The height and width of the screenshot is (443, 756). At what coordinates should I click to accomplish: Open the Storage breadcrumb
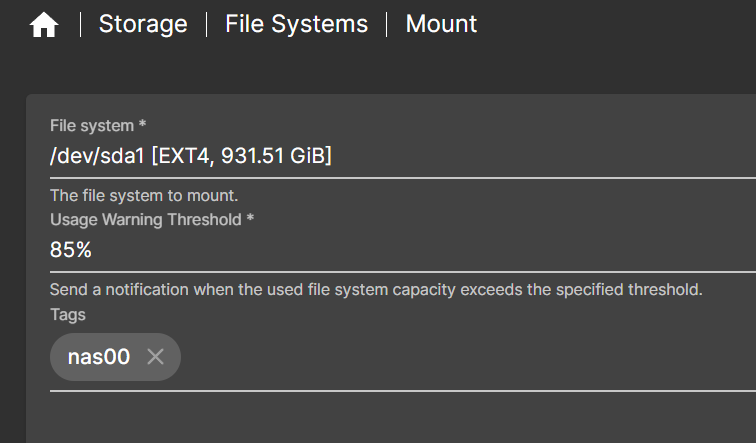point(143,24)
